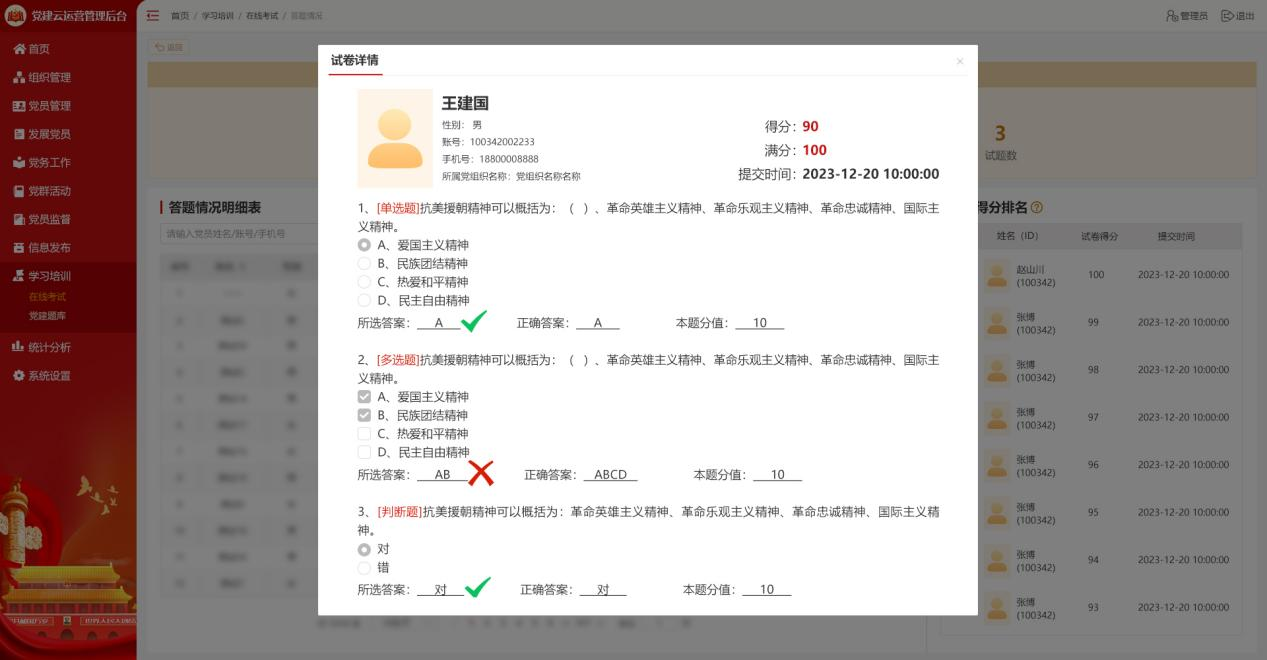Click score 94 in the ranking list
Viewport: 1267px width, 660px height.
pyautogui.click(x=1093, y=560)
